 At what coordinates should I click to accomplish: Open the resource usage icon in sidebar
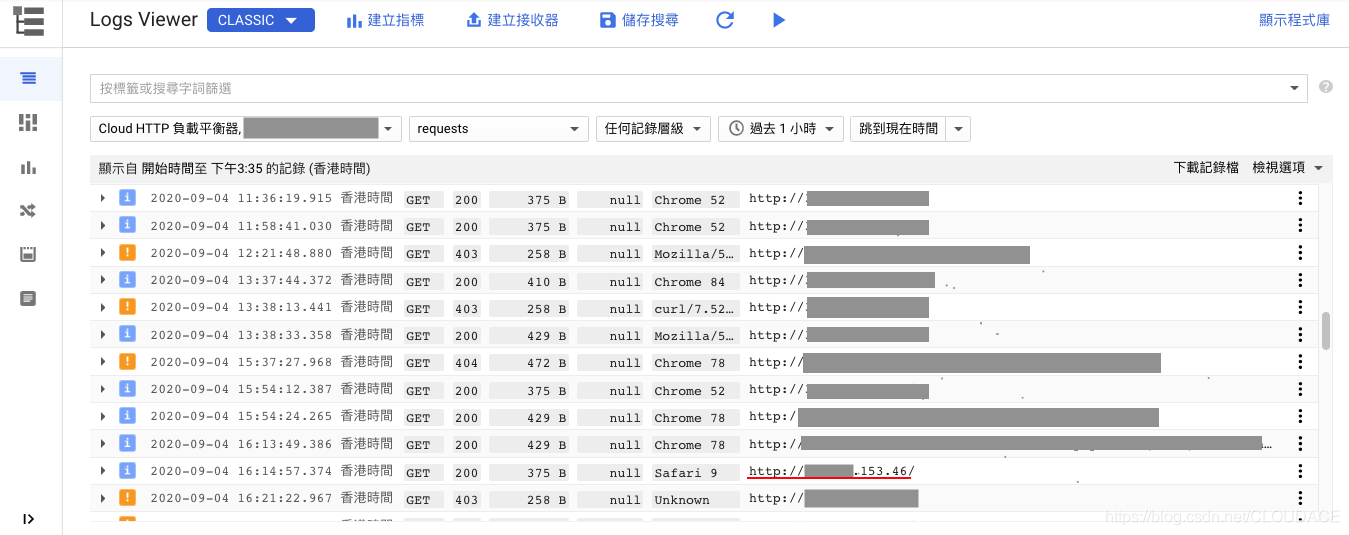coord(28,254)
